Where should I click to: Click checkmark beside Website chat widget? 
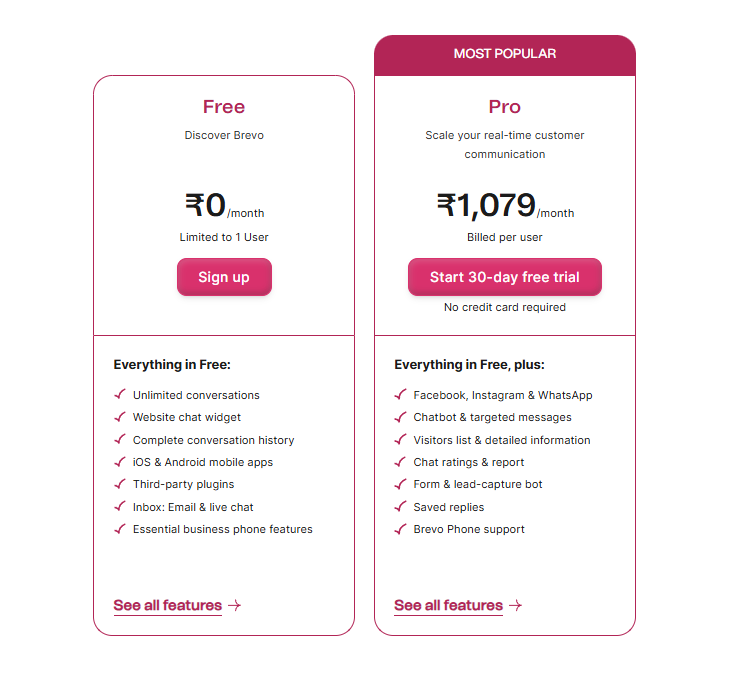[120, 417]
